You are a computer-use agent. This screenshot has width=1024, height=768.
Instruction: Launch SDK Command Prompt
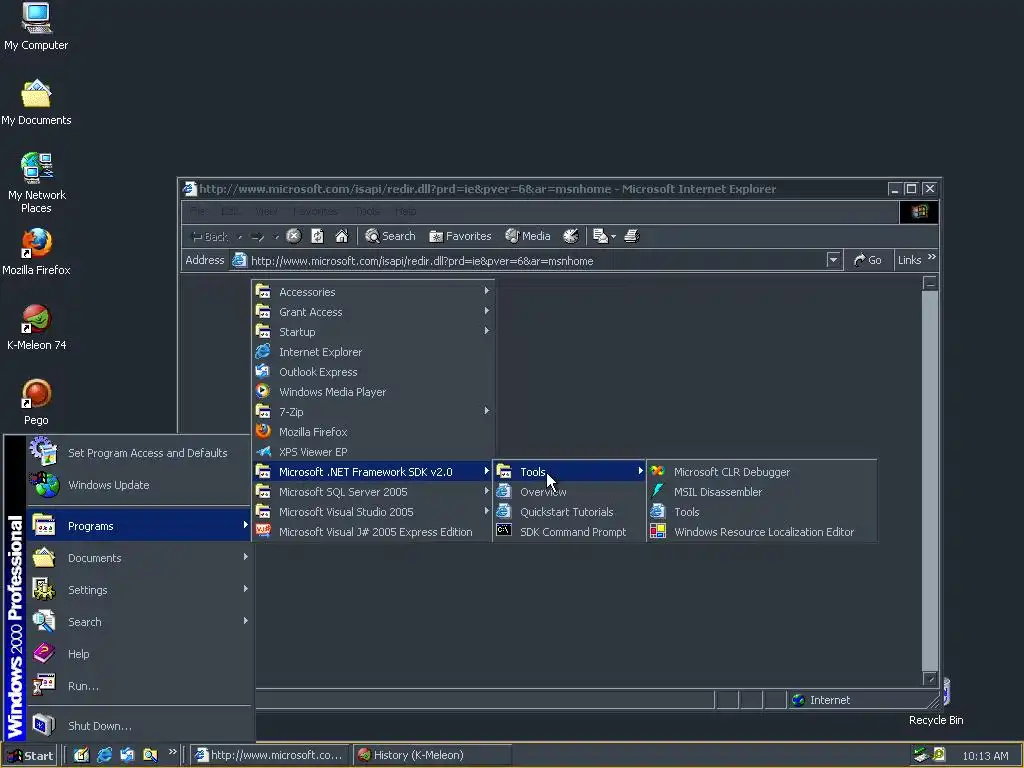[x=569, y=532]
